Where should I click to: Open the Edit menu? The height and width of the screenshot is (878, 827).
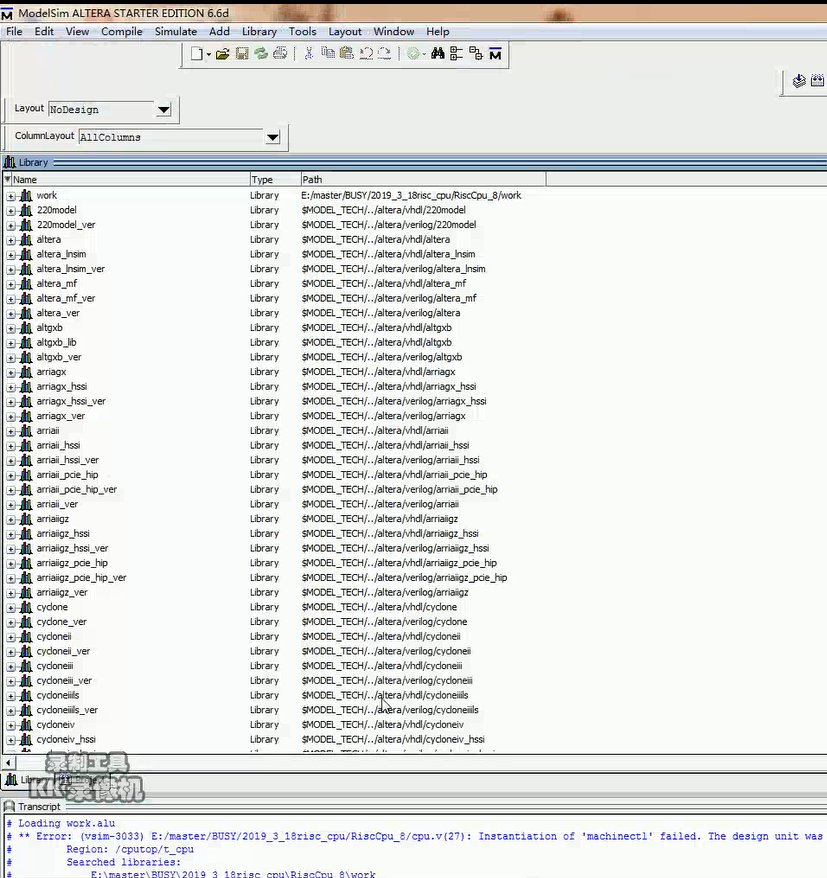44,31
